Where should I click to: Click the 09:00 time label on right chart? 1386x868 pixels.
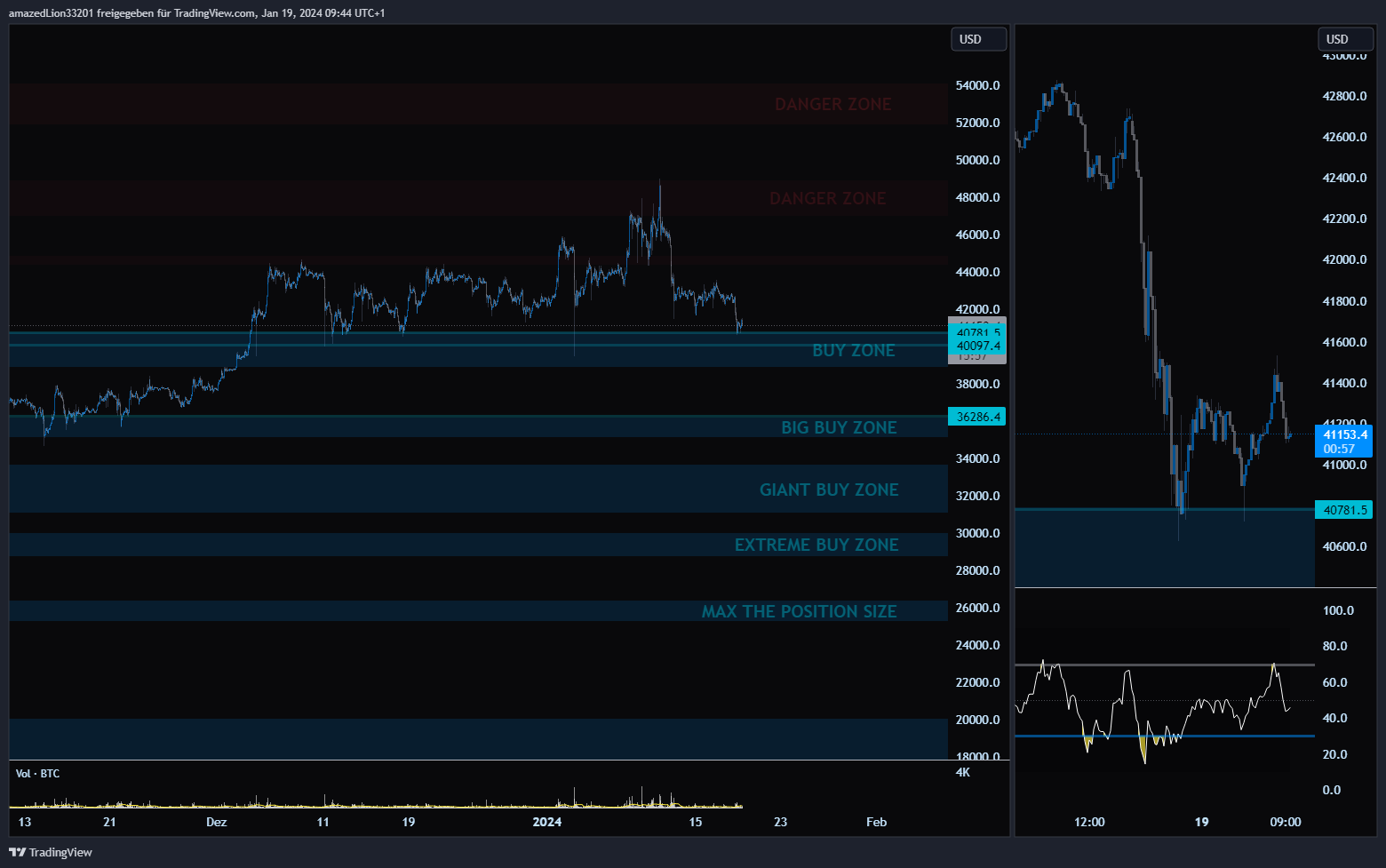point(1286,822)
